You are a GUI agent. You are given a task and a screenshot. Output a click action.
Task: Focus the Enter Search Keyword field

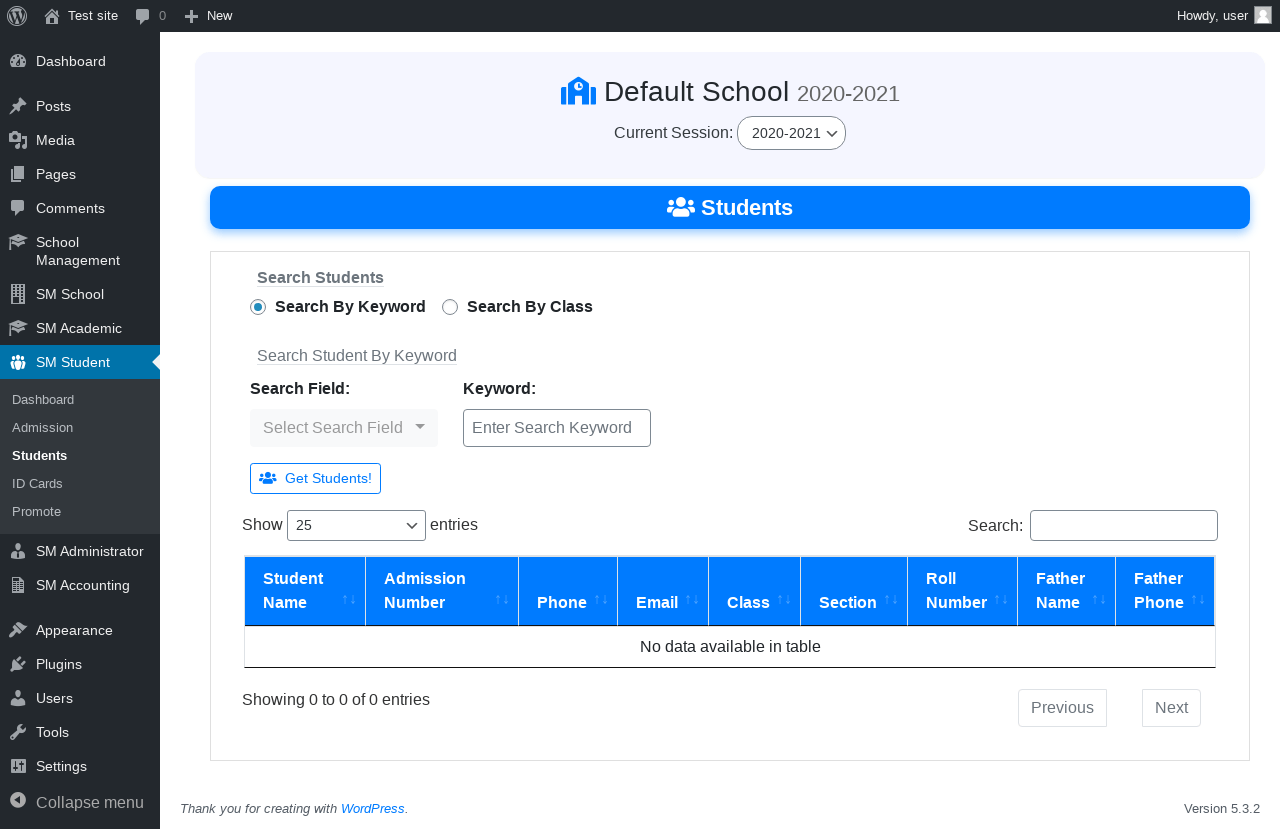click(556, 428)
